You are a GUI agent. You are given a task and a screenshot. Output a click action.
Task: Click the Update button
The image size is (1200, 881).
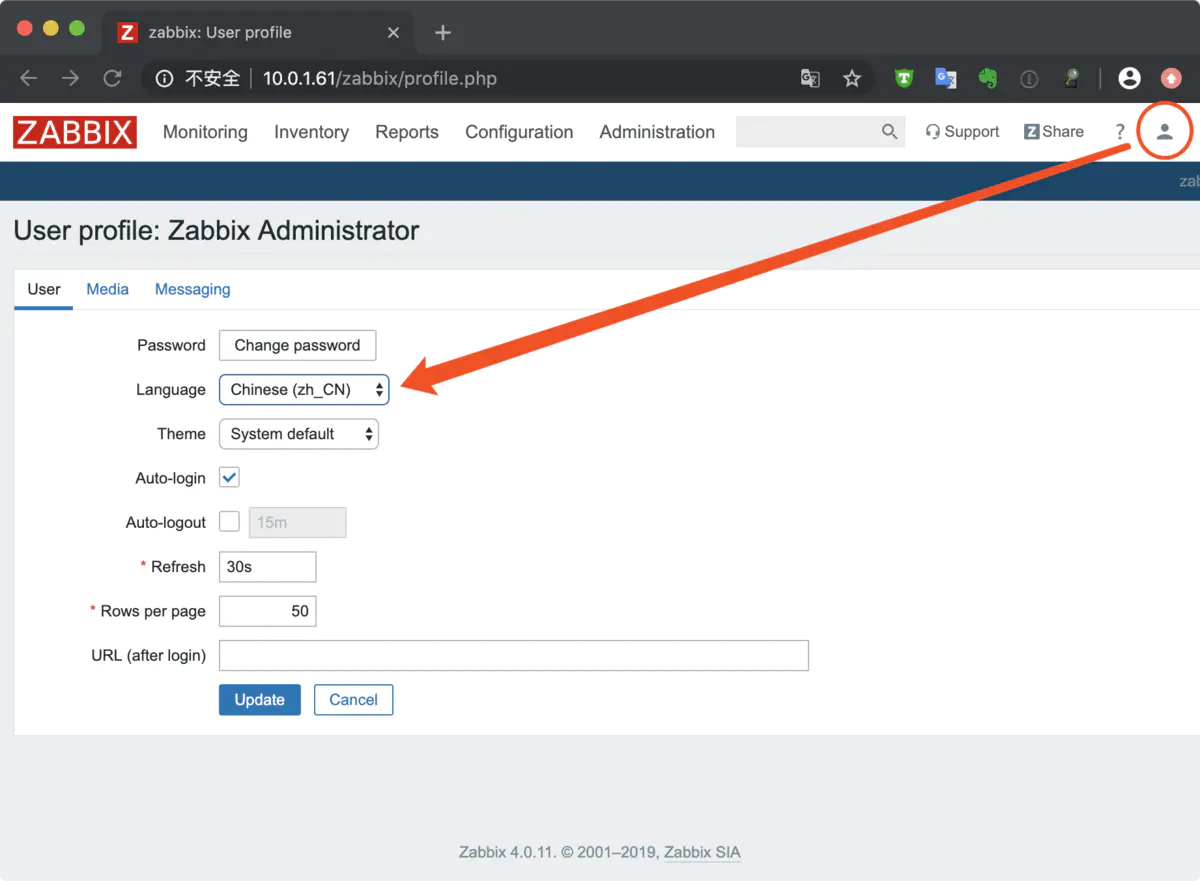(260, 700)
